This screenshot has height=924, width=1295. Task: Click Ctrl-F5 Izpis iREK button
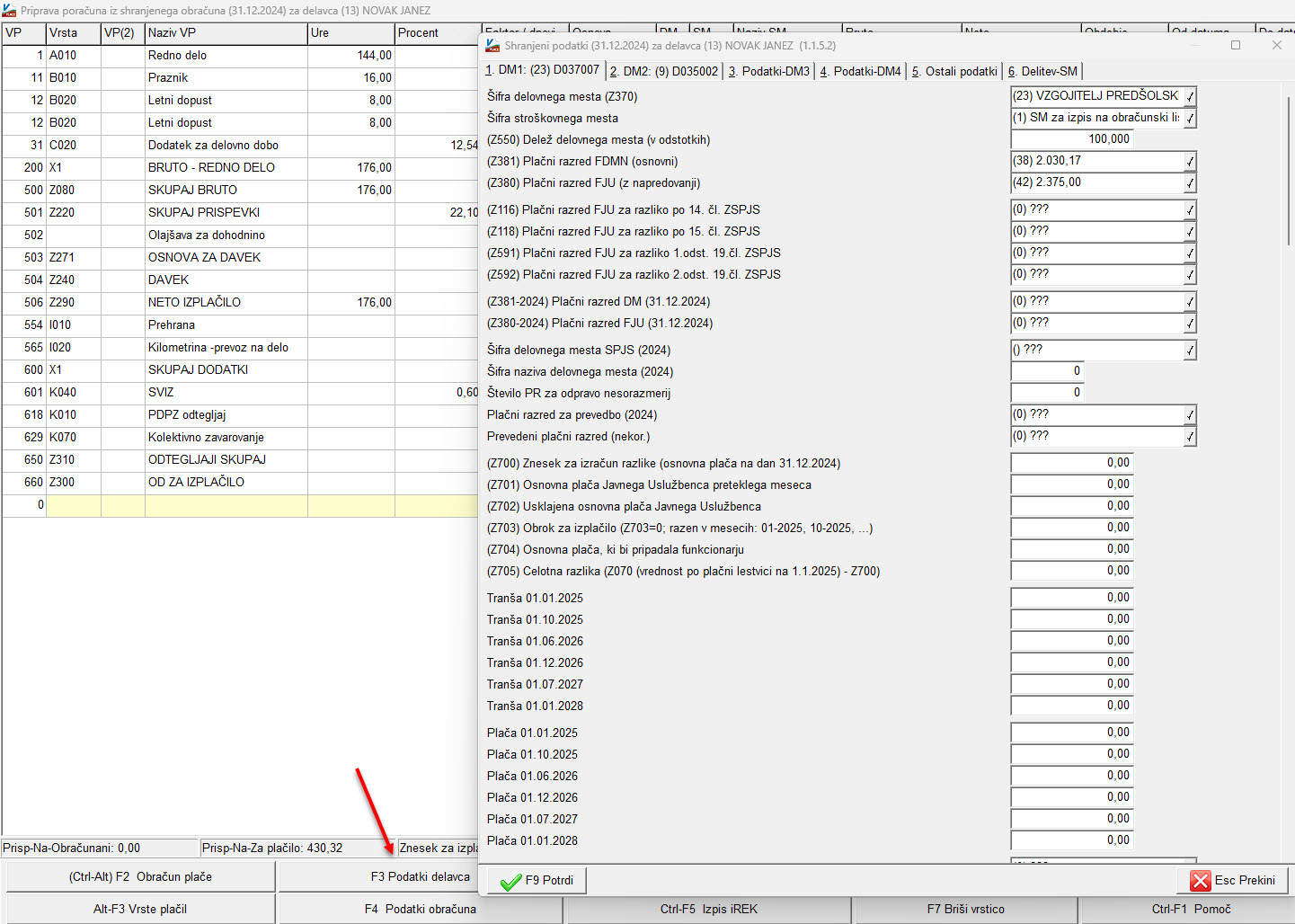click(x=709, y=909)
